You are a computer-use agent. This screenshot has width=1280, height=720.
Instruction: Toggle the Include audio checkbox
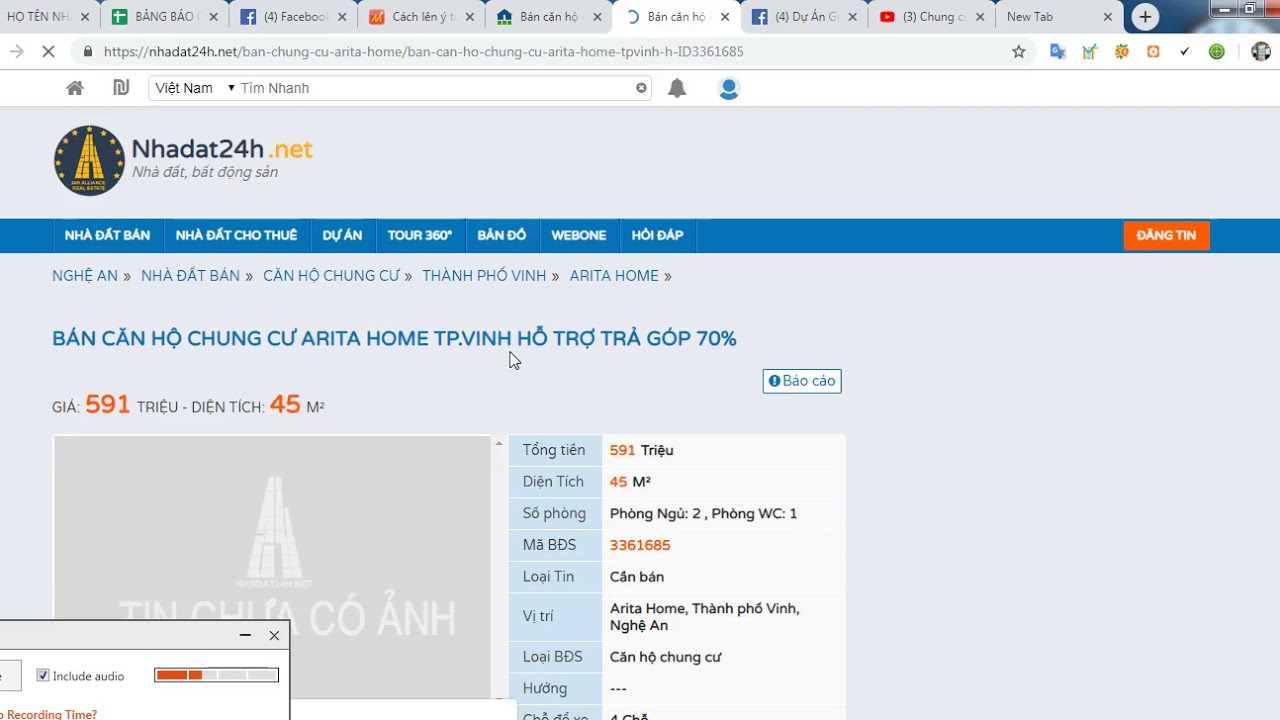click(x=43, y=676)
